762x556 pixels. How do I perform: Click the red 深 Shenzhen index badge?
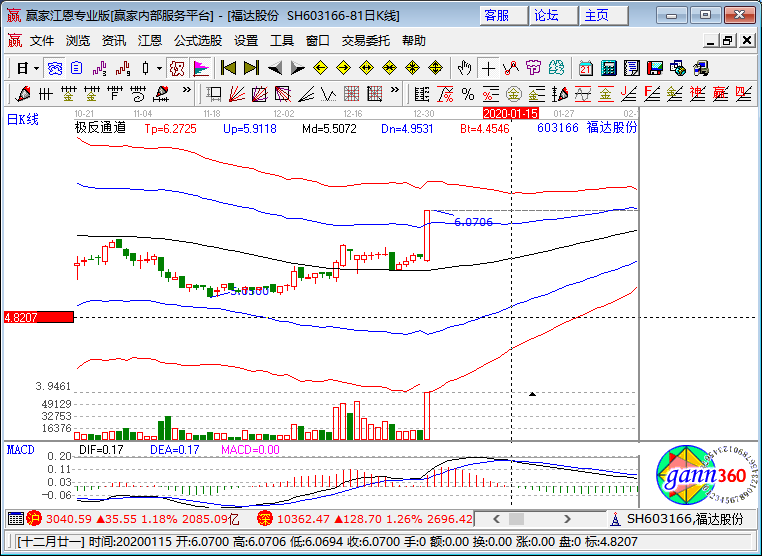[265, 519]
